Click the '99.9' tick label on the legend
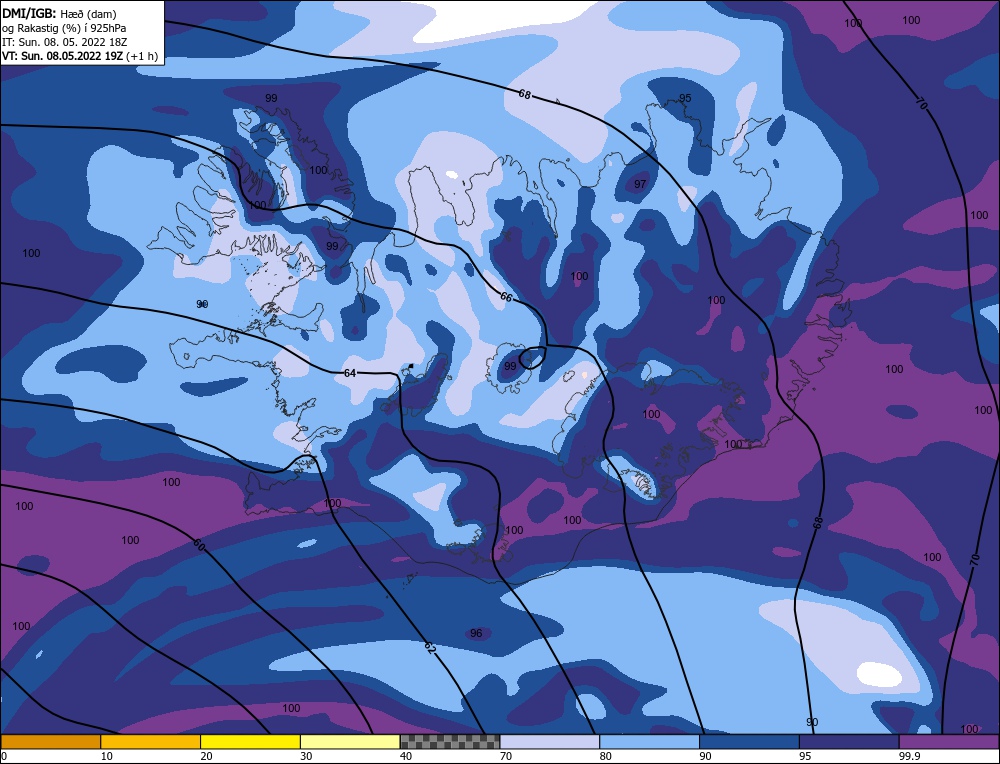 (x=908, y=756)
